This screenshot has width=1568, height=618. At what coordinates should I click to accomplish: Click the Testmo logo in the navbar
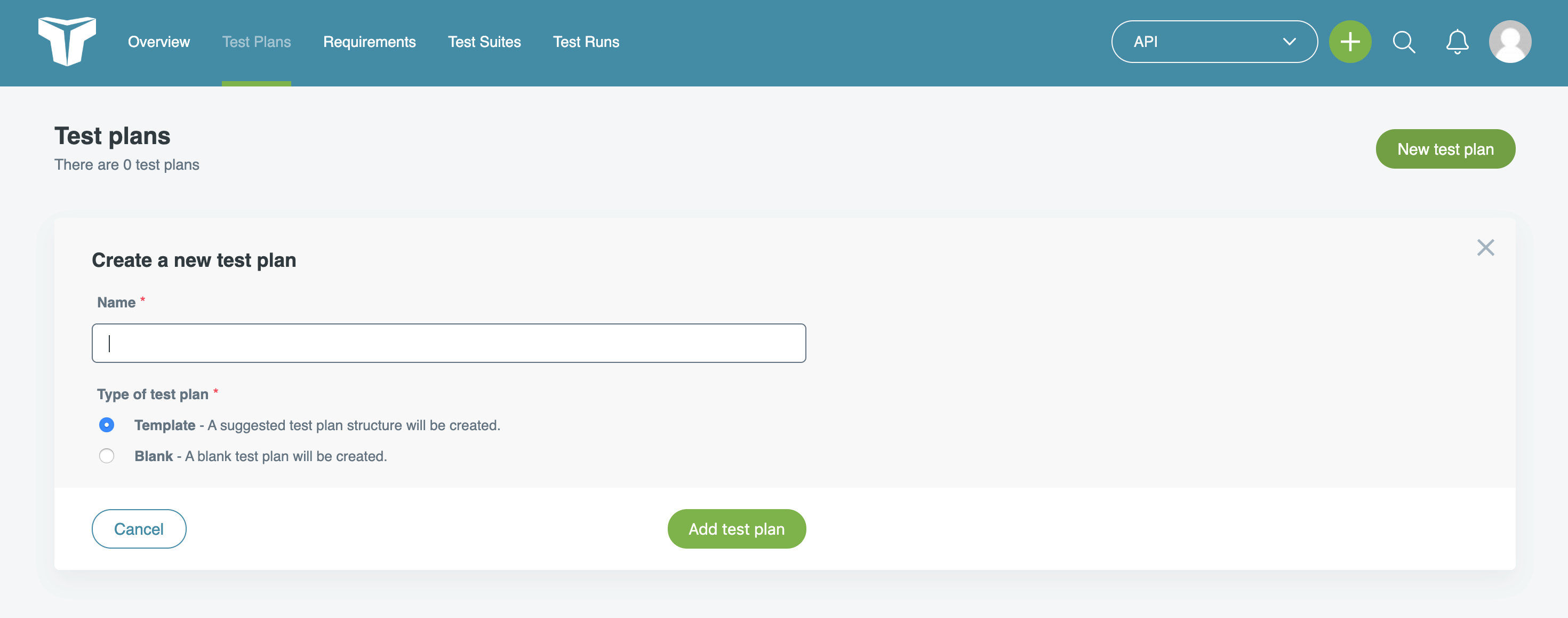click(x=68, y=42)
